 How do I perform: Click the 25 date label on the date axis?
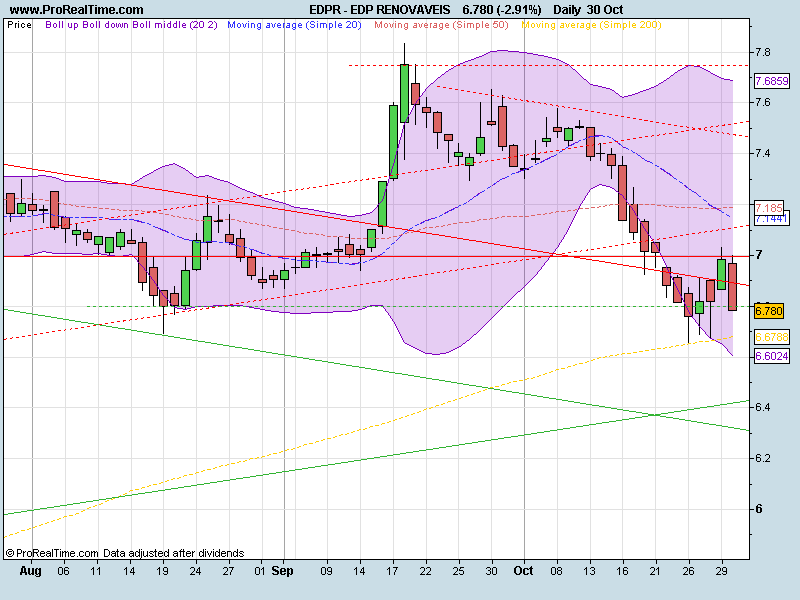pos(458,571)
